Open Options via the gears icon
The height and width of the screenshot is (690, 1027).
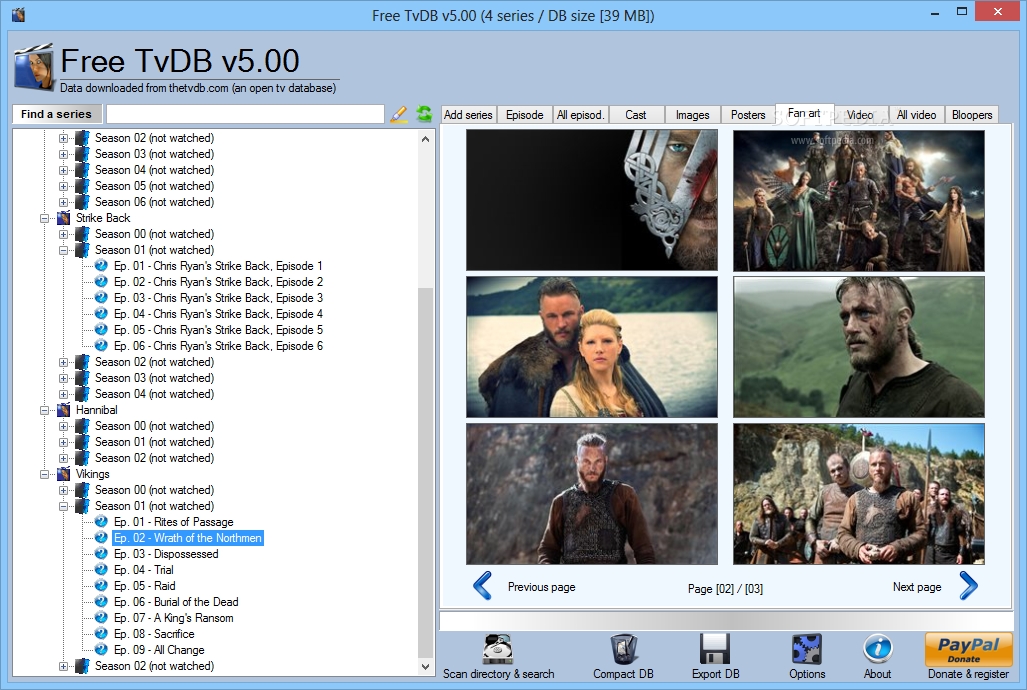806,649
